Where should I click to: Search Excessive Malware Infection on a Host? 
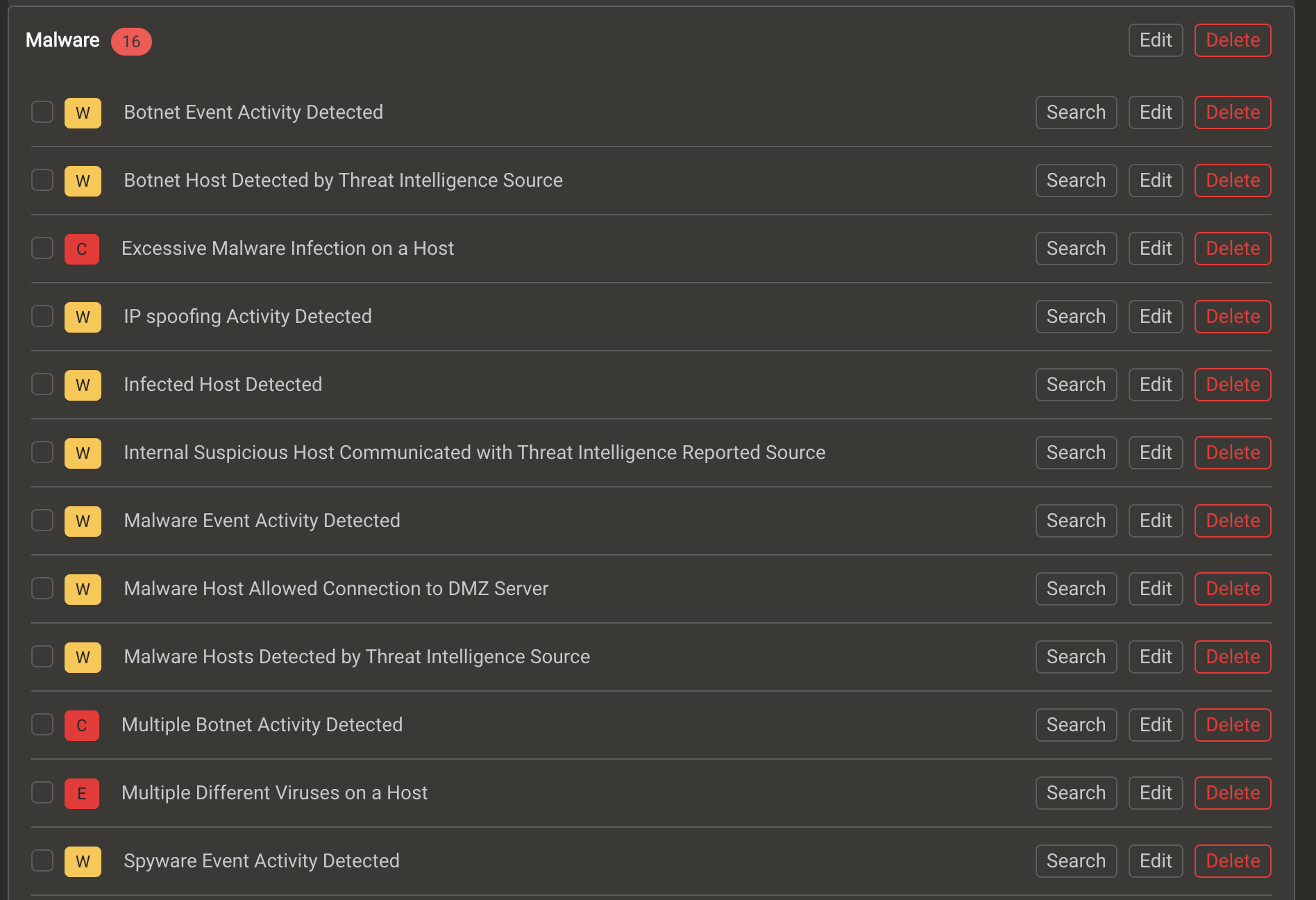(1076, 249)
